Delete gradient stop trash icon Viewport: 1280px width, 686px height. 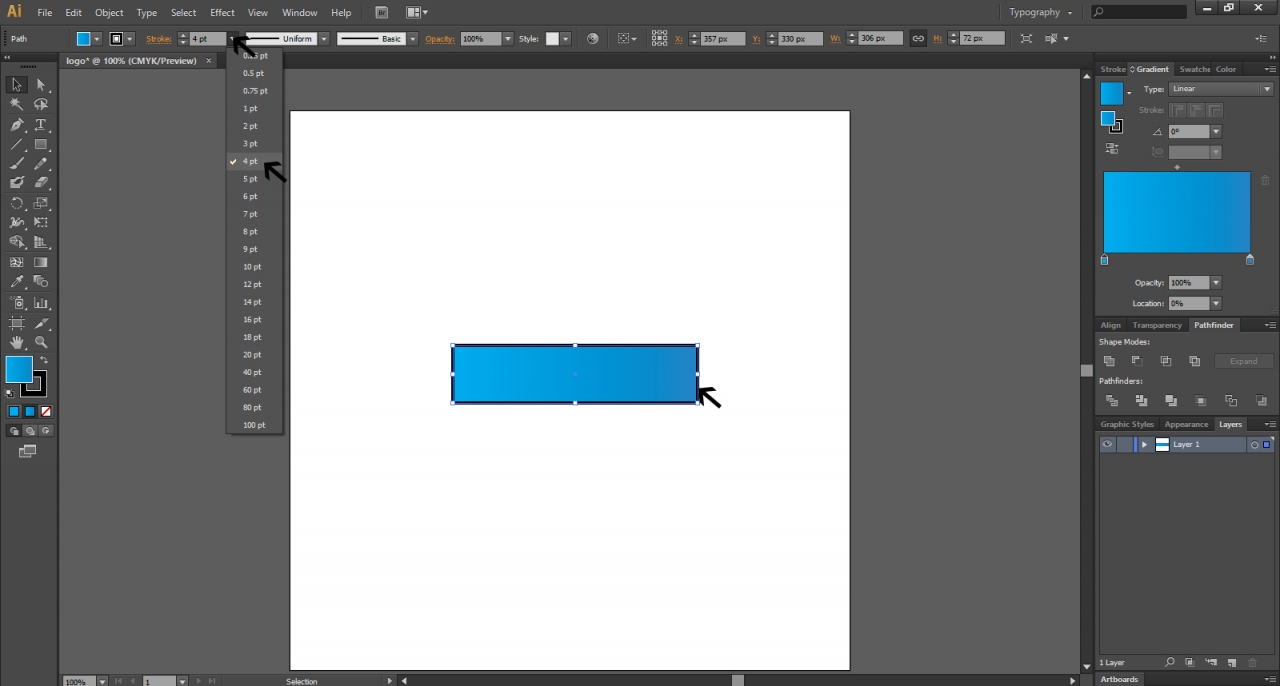click(x=1265, y=181)
